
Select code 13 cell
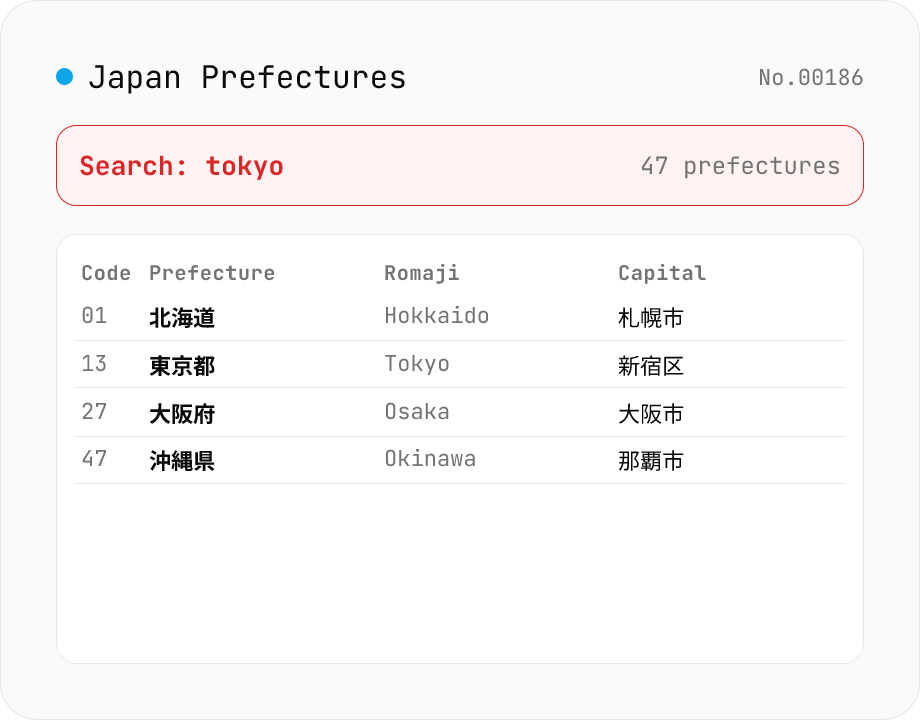coord(94,364)
